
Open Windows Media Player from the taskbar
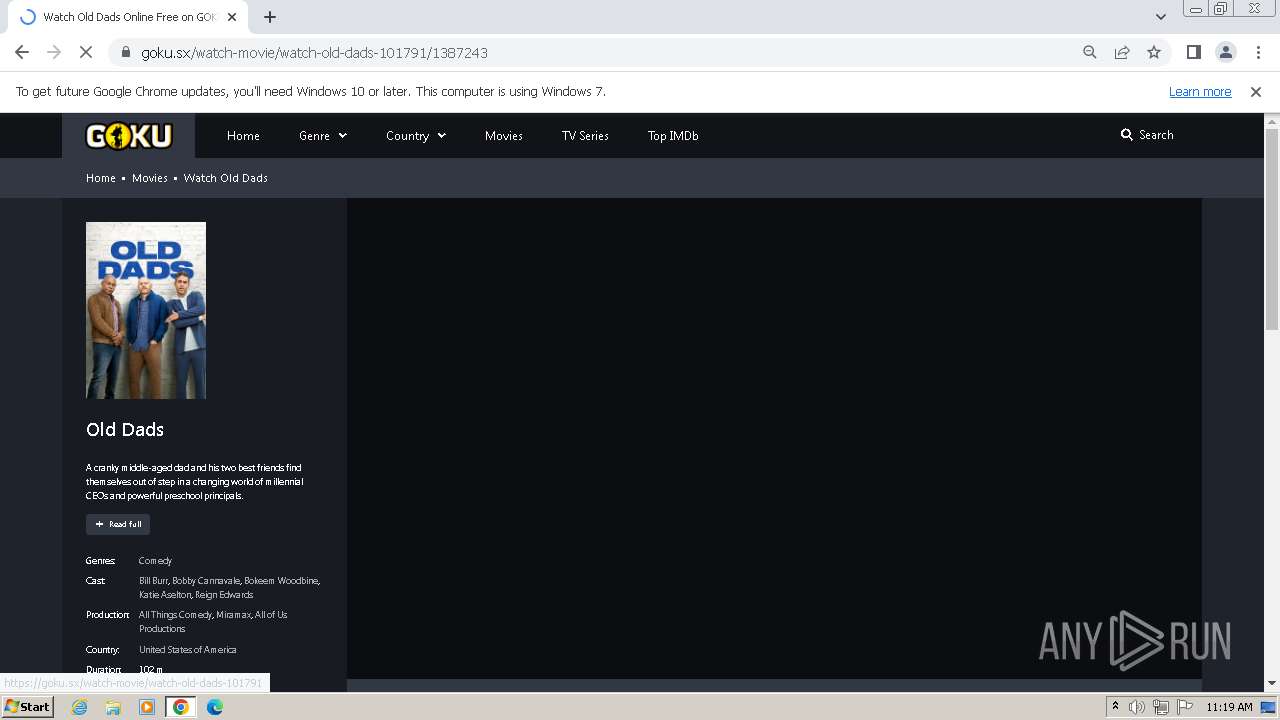(147, 707)
